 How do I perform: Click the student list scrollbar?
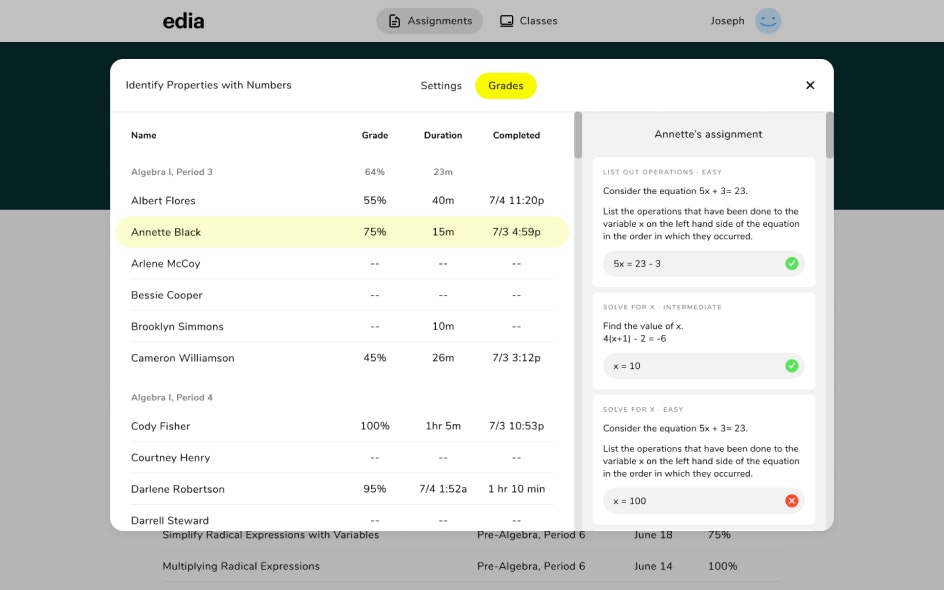578,135
